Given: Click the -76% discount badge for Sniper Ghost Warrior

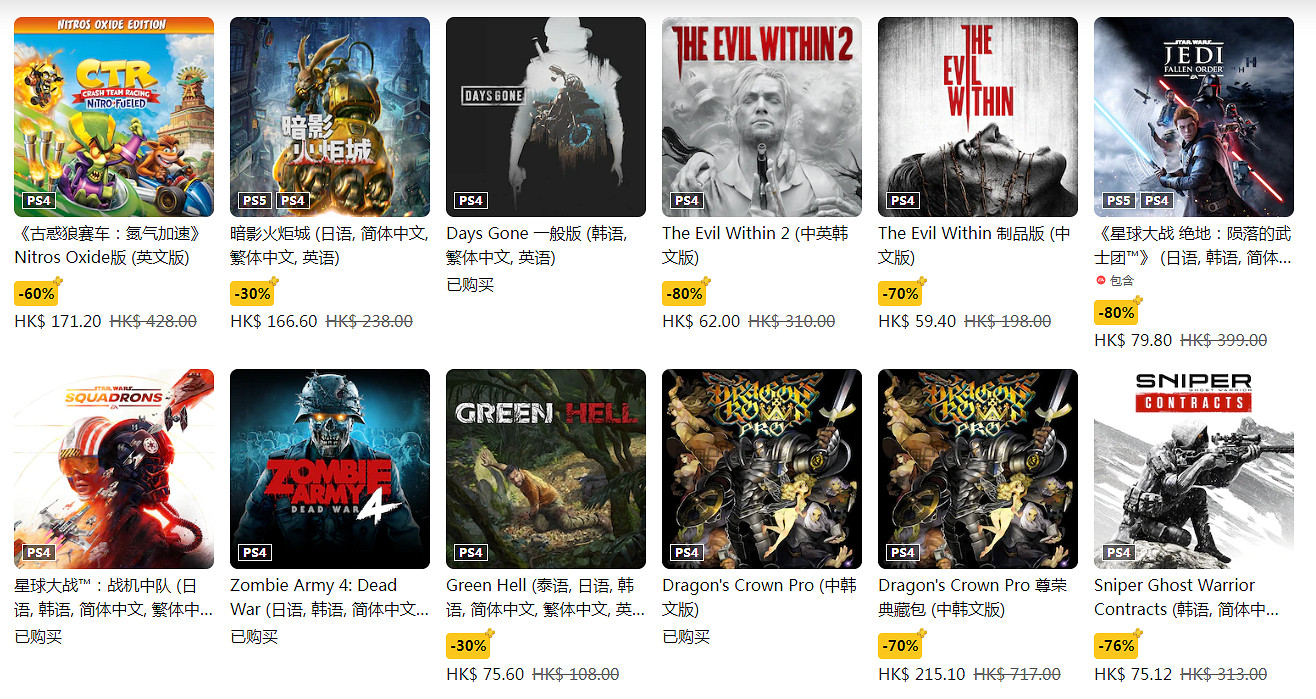Looking at the screenshot, I should coord(1115,645).
